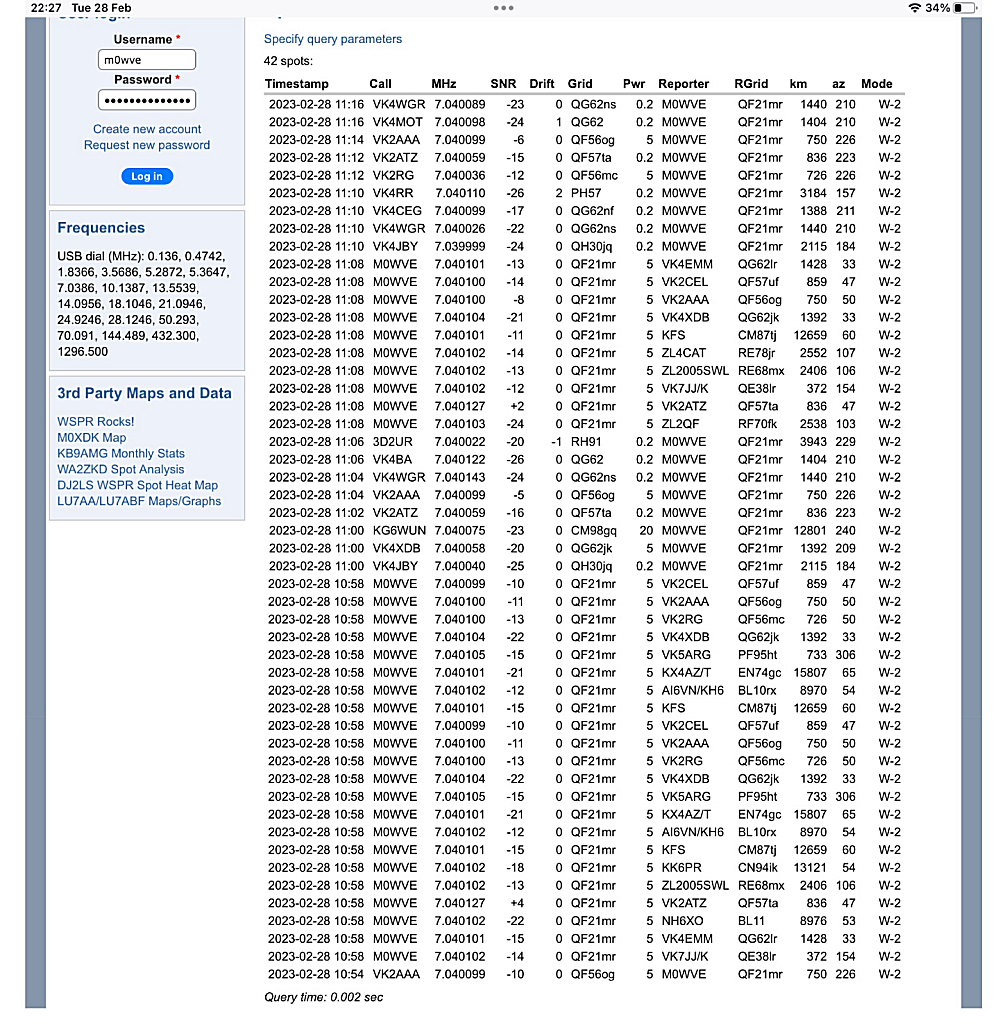Click the SNR column header
The image size is (1000, 1036).
point(503,84)
